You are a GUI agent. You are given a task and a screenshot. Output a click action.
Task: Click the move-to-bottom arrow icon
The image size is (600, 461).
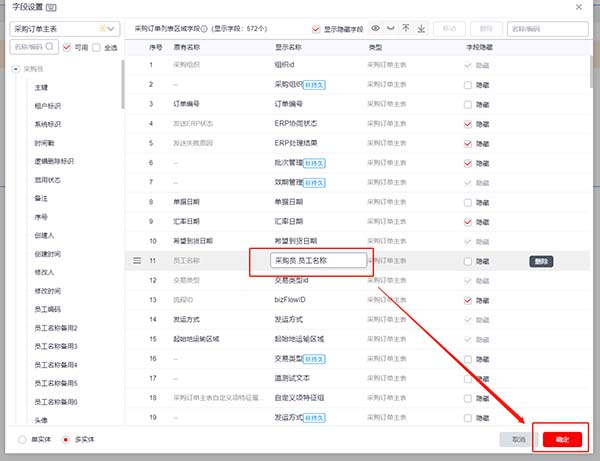pyautogui.click(x=420, y=29)
